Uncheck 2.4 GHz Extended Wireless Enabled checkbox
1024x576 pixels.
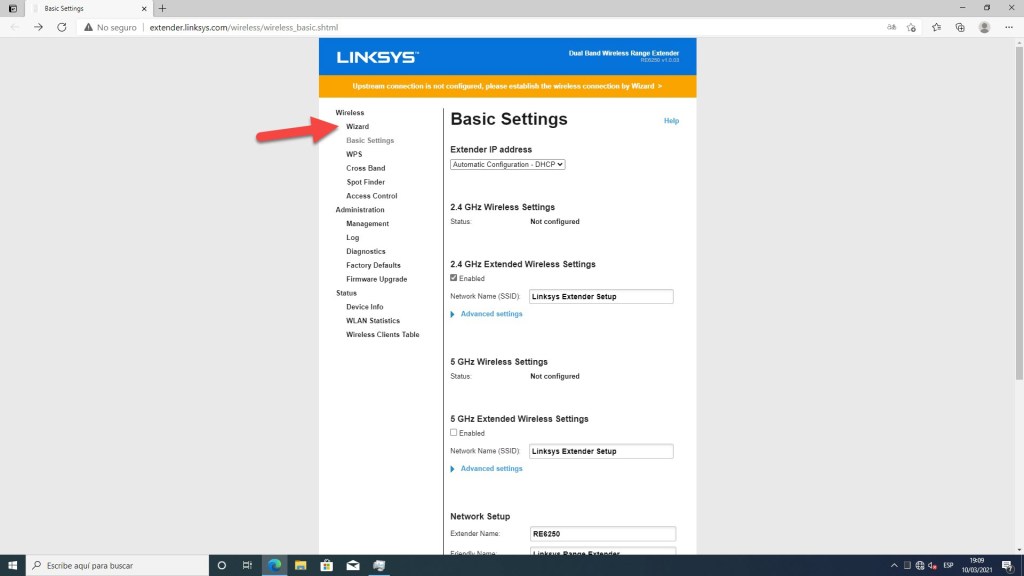coord(454,278)
